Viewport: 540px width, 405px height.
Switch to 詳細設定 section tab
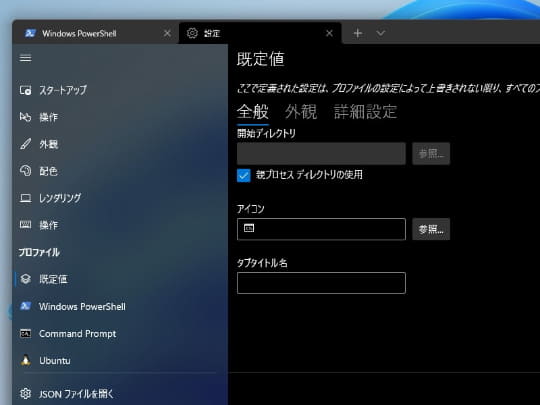tap(365, 112)
